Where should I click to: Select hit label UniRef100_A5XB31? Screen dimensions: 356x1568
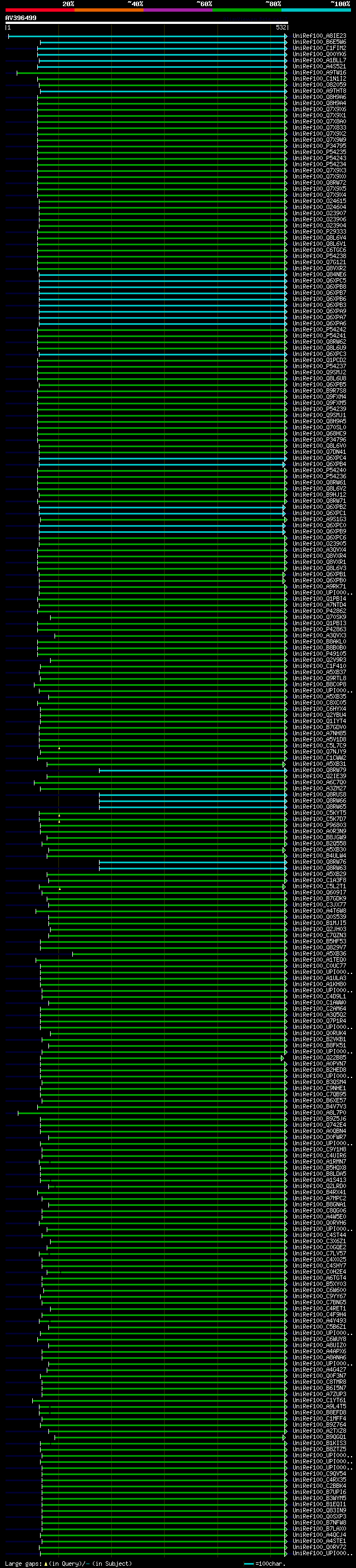pyautogui.click(x=319, y=764)
